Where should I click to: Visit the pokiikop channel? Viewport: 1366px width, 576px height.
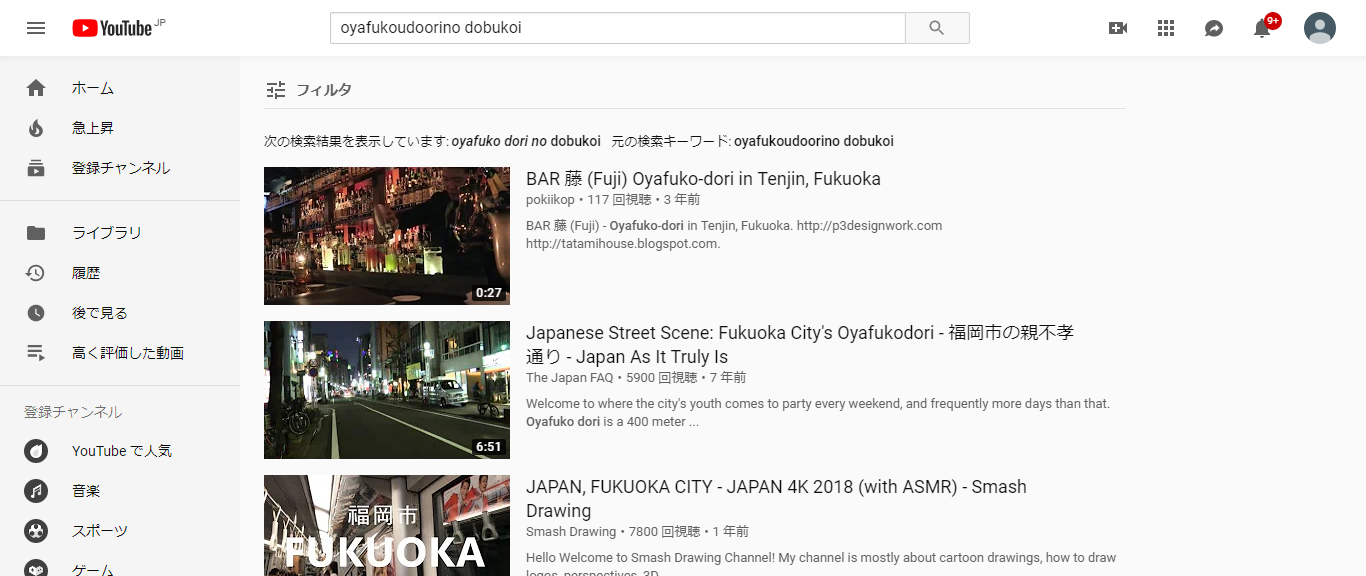550,200
